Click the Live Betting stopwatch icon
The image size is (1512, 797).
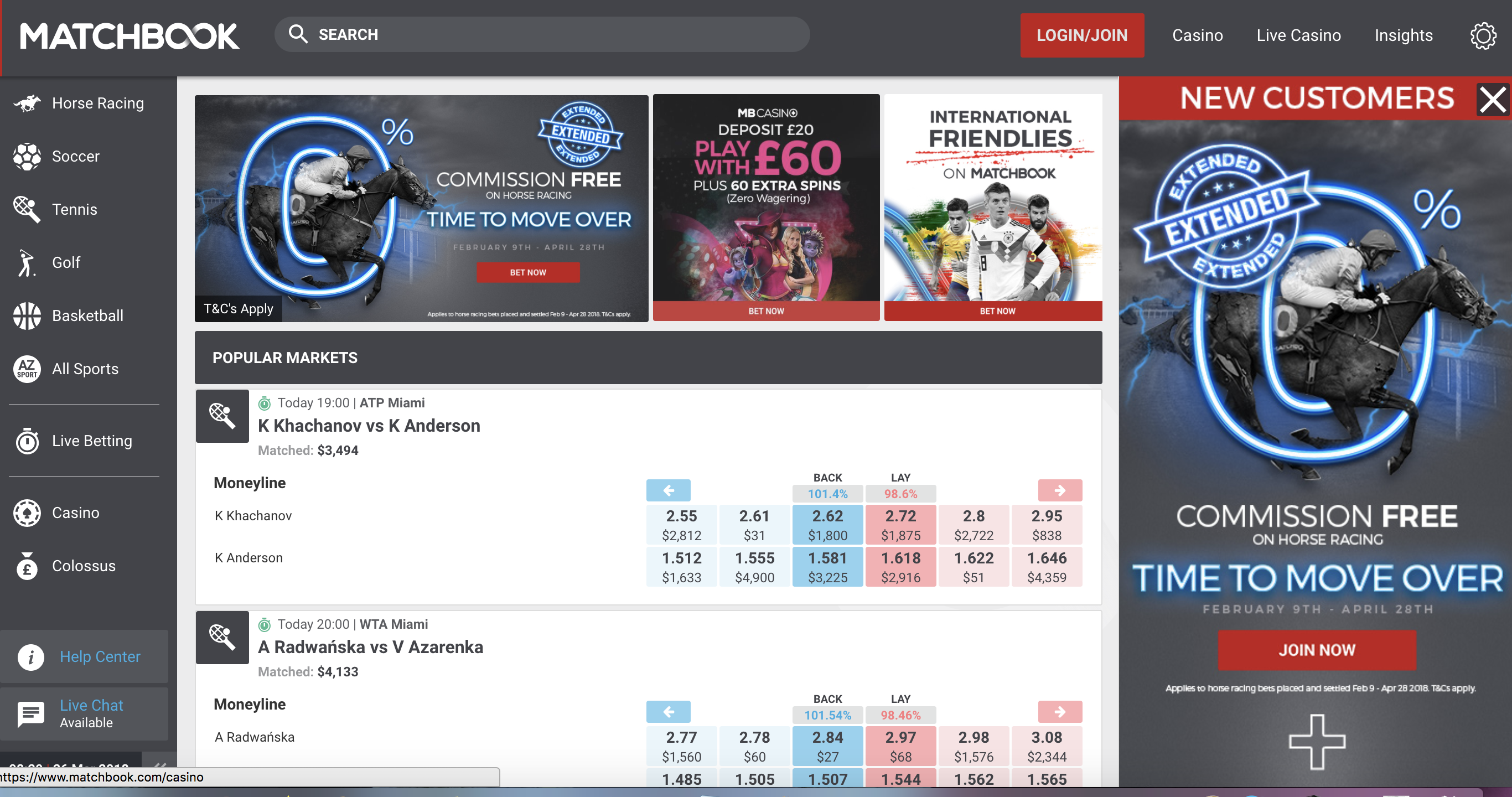click(x=27, y=441)
